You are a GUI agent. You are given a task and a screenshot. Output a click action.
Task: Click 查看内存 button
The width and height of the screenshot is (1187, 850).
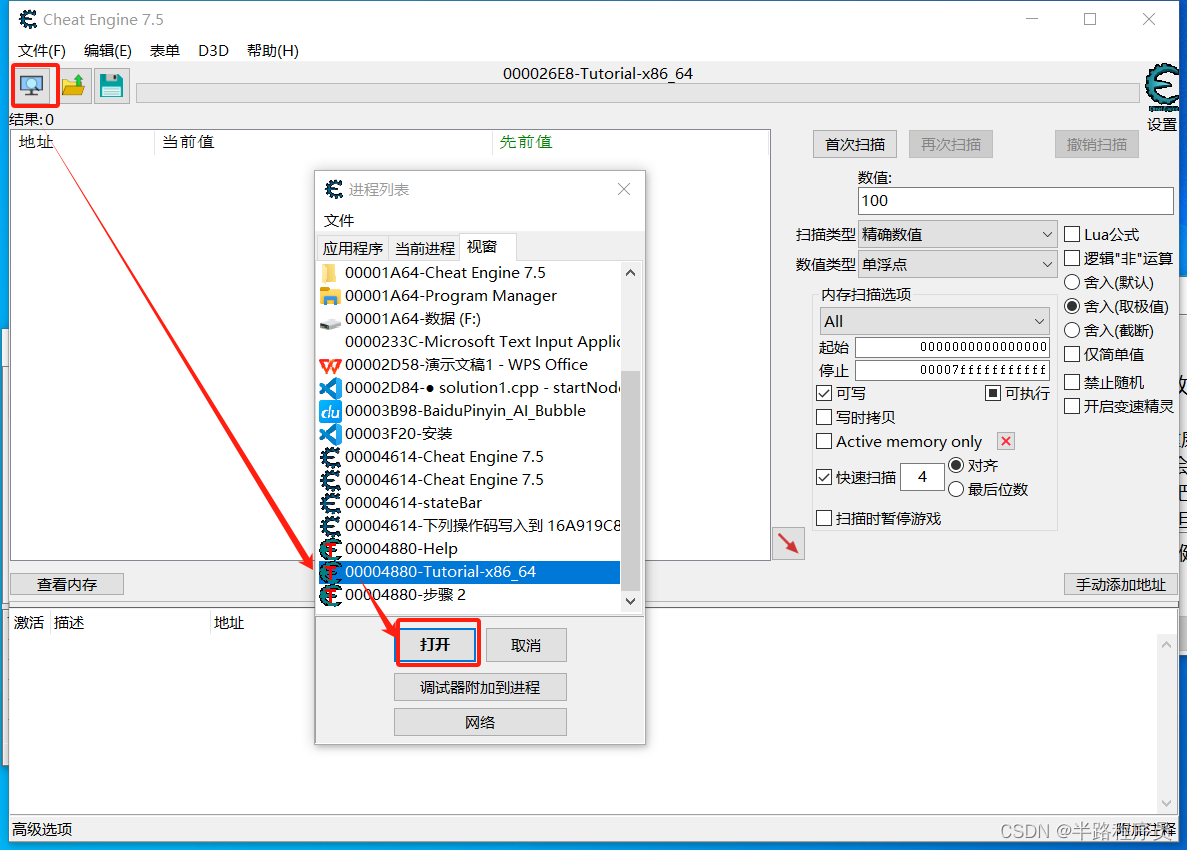click(x=67, y=584)
